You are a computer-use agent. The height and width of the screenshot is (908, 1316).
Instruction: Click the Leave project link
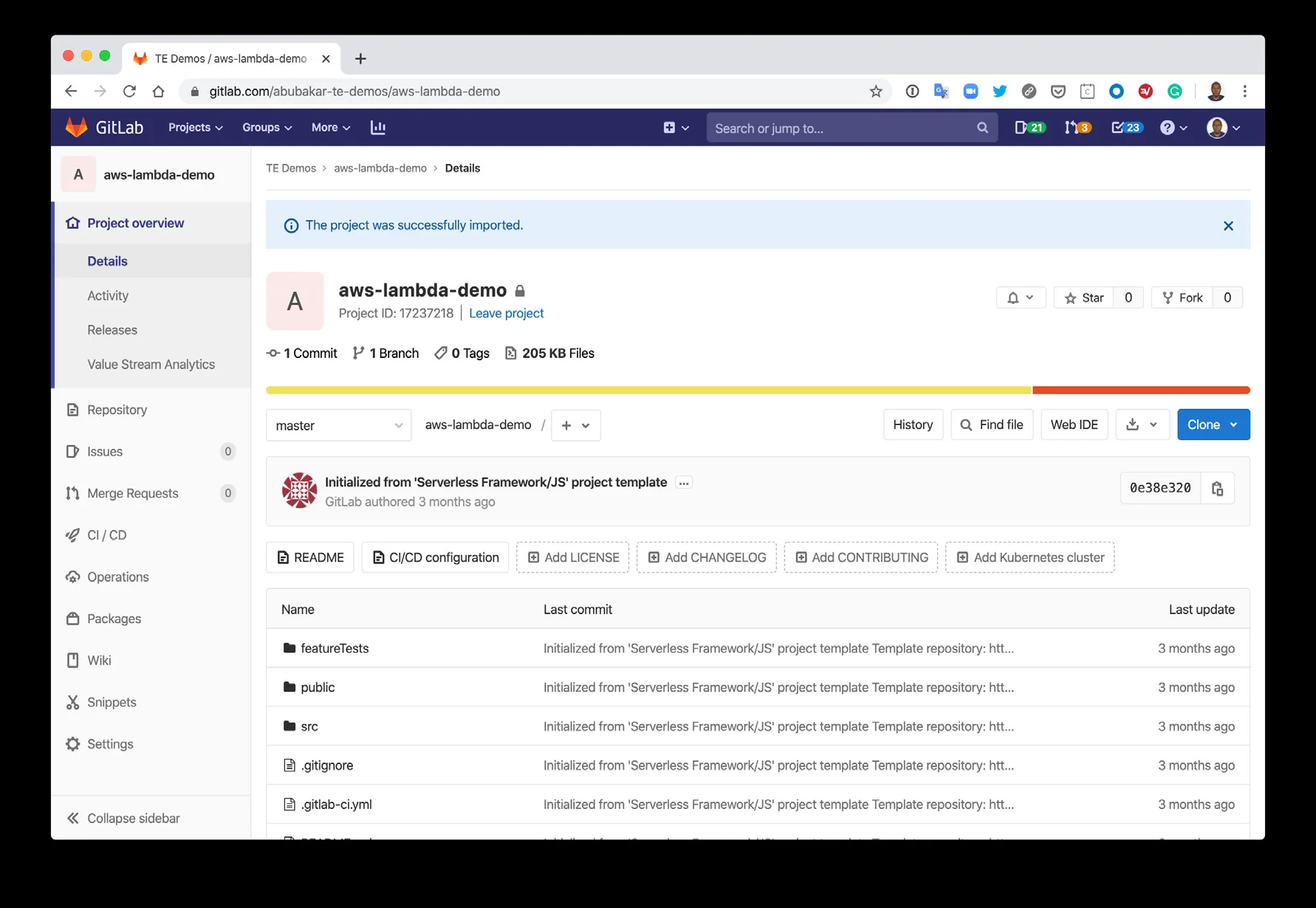506,313
